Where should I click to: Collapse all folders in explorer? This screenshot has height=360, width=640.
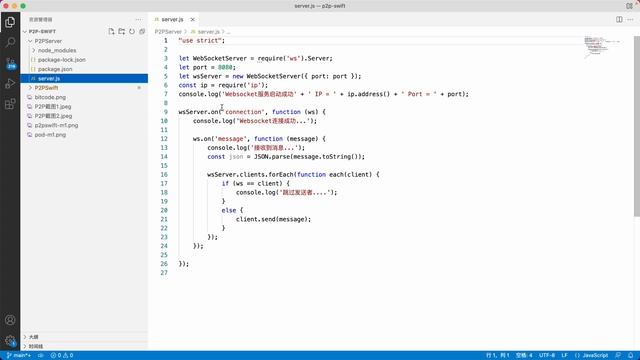click(x=142, y=31)
